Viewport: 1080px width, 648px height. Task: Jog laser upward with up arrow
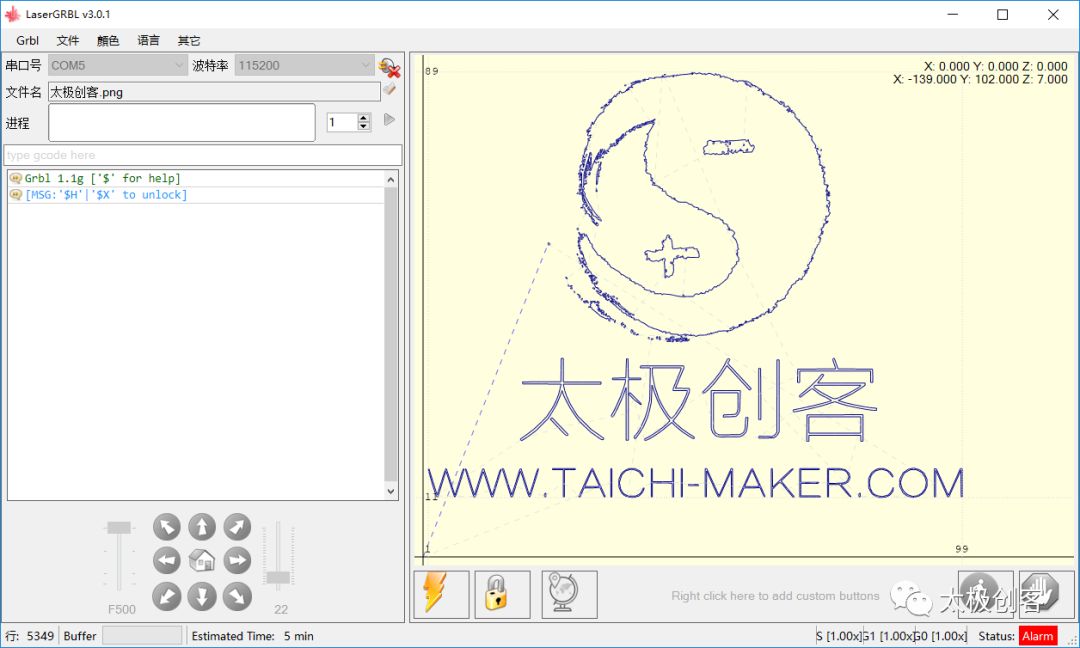[x=202, y=527]
